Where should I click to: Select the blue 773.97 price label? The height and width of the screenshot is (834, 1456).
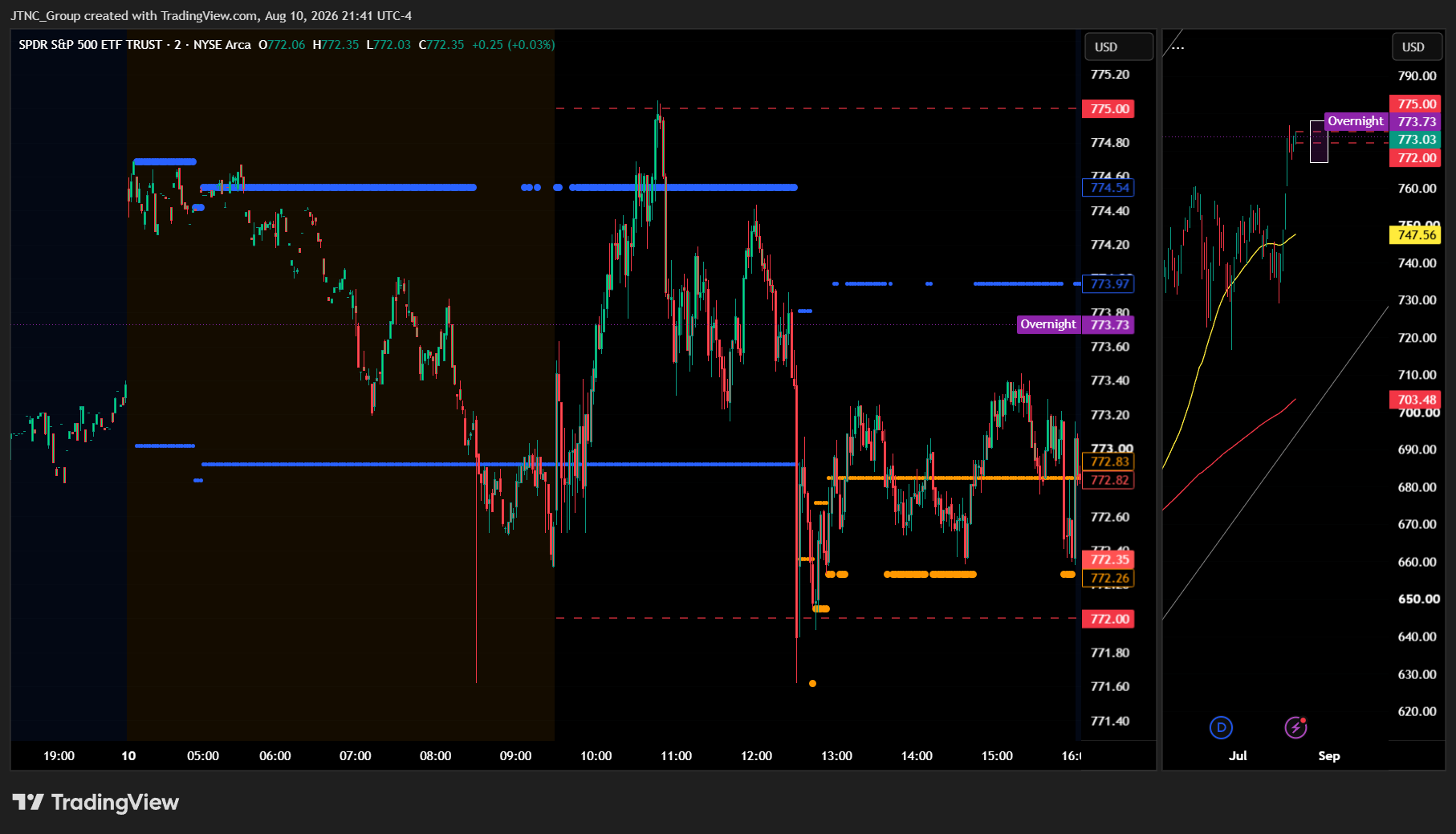click(x=1108, y=283)
